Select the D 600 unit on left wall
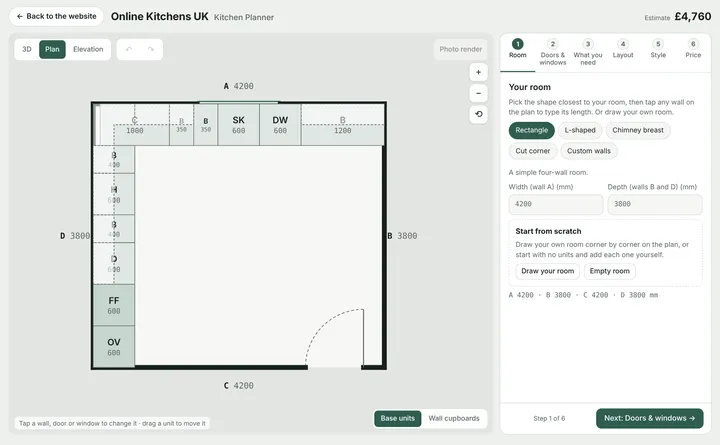Image resolution: width=720 pixels, height=445 pixels. click(114, 264)
